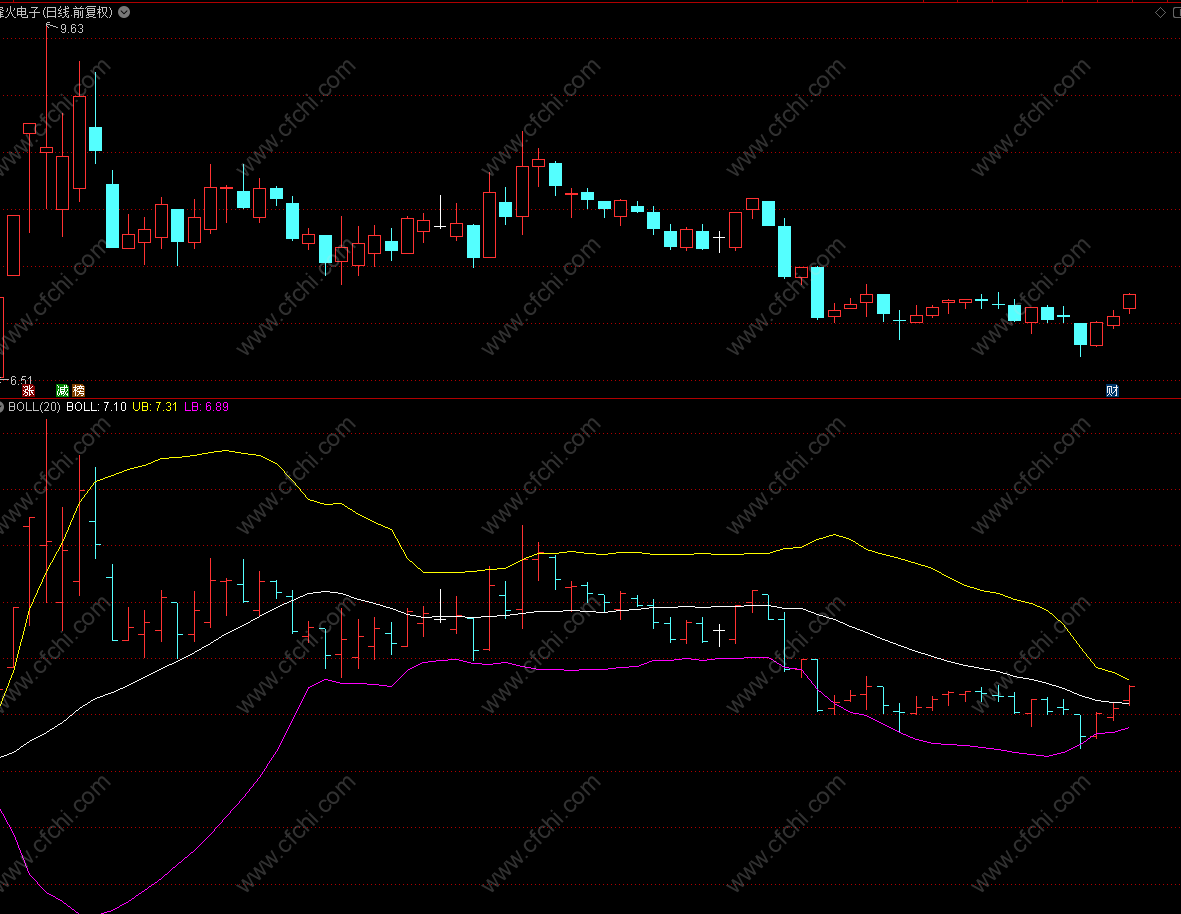
Task: Click the blue 财 event marker
Action: click(1112, 390)
